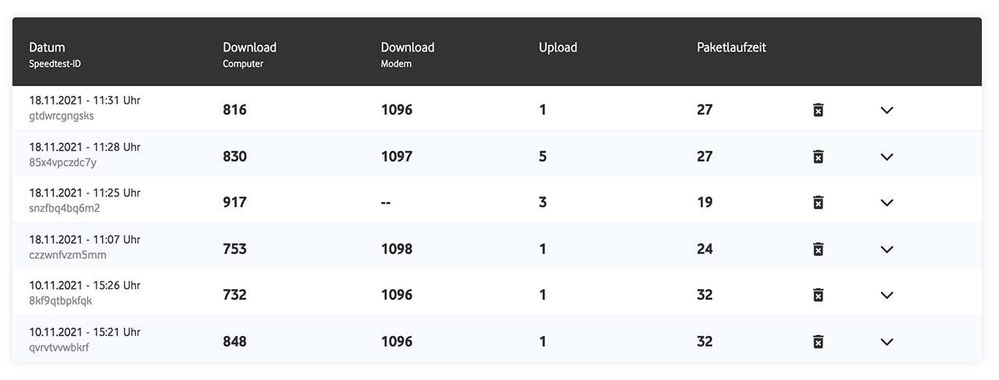Click trash icon for snzfbq4bq6m2 row
Image resolution: width=999 pixels, height=380 pixels.
pos(818,203)
